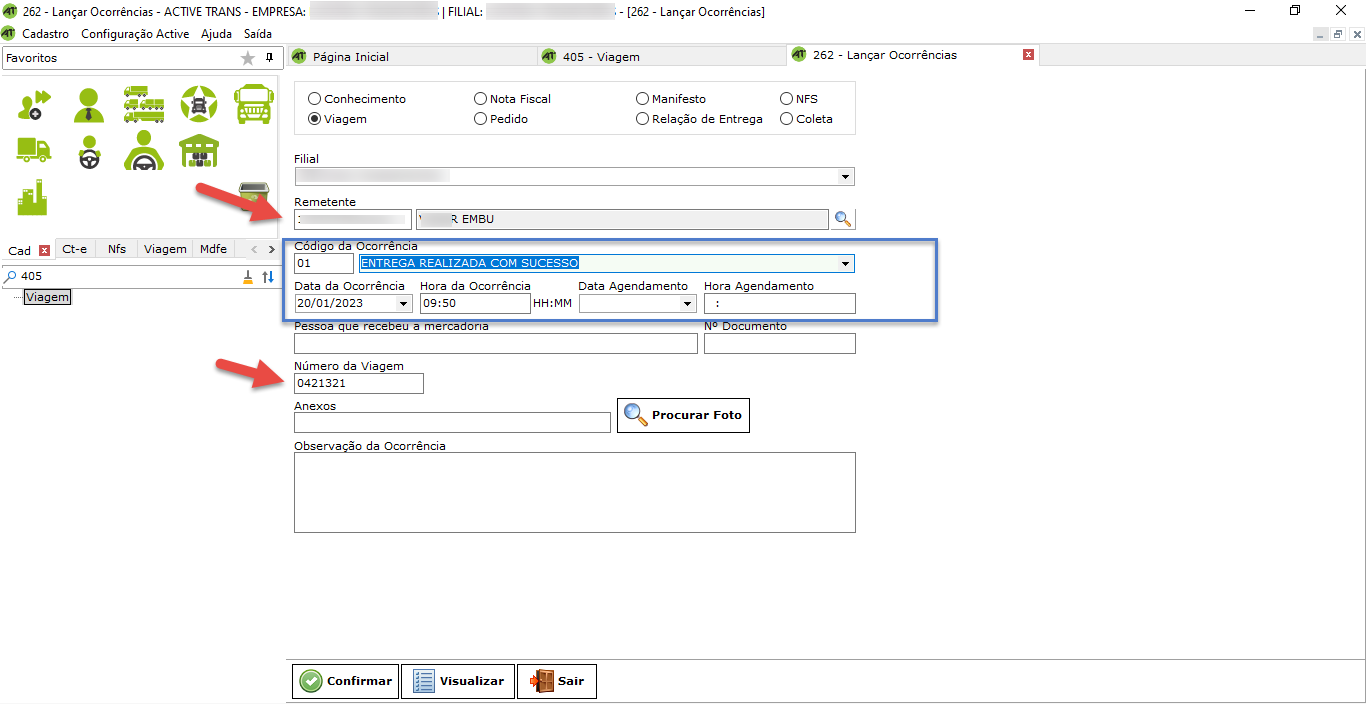Click the recycle bin icon in favorites panel
Viewport: 1366px width, 704px height.
255,196
